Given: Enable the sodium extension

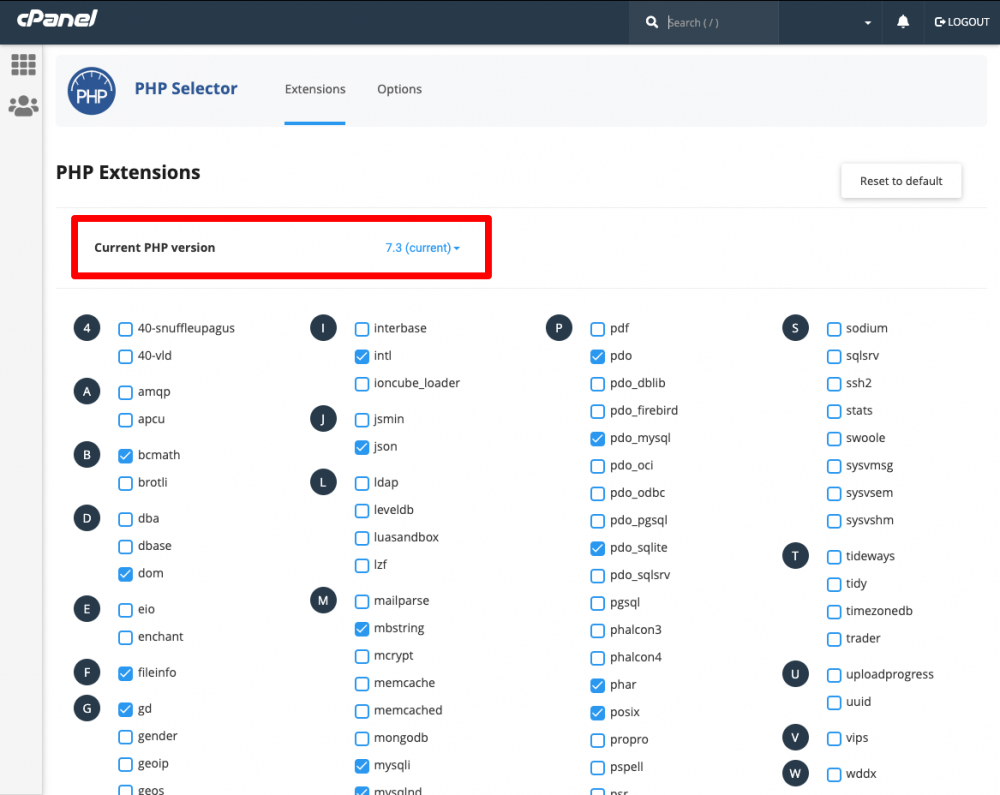Looking at the screenshot, I should point(834,328).
